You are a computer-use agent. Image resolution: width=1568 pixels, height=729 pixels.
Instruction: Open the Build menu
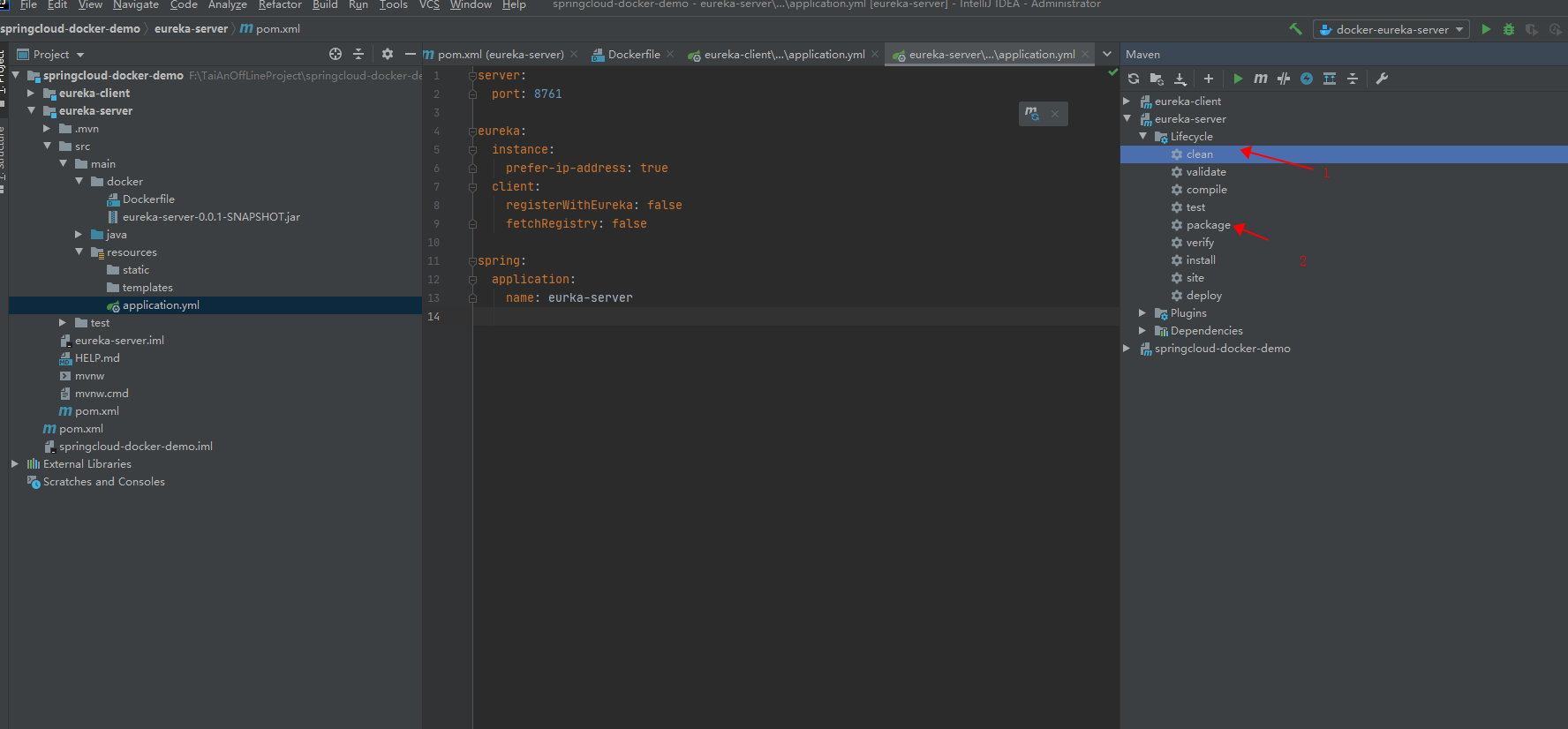pos(325,4)
